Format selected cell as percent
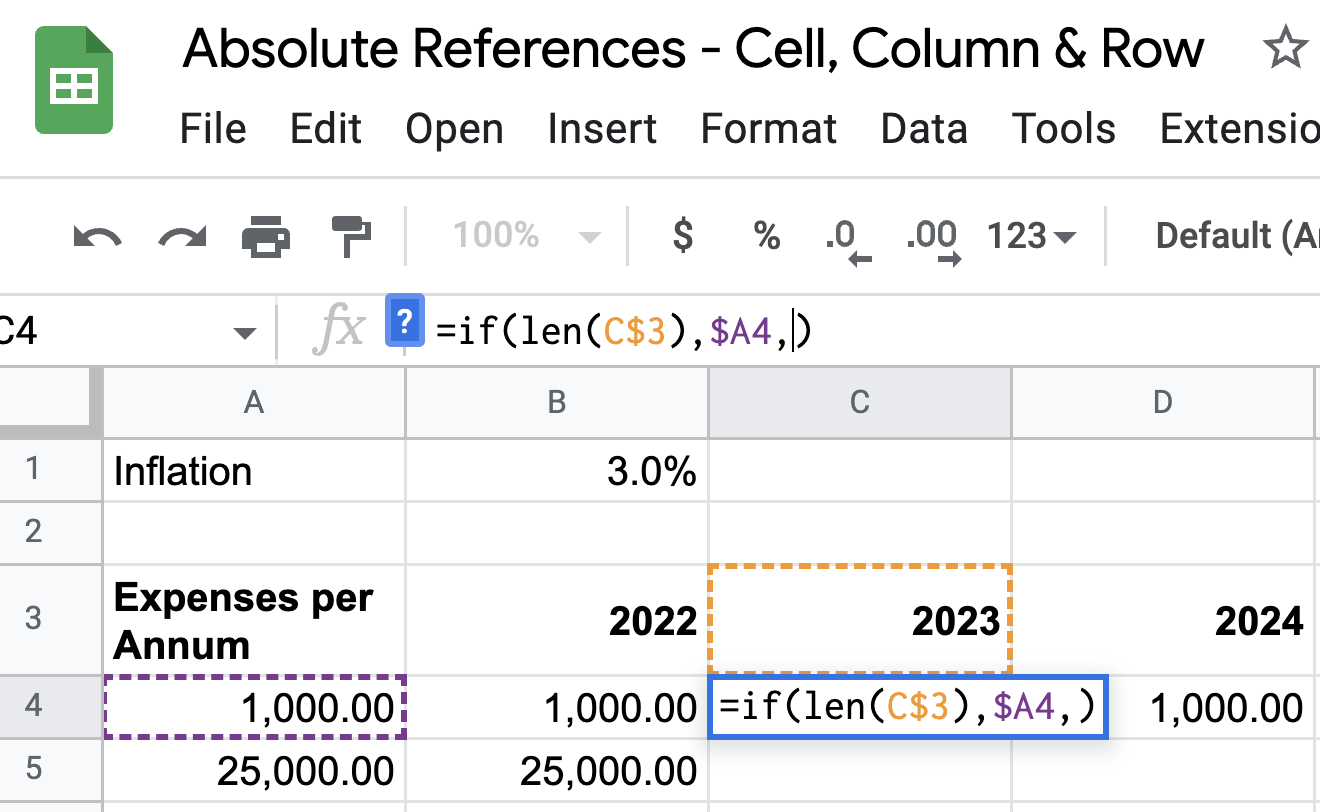 pyautogui.click(x=766, y=236)
